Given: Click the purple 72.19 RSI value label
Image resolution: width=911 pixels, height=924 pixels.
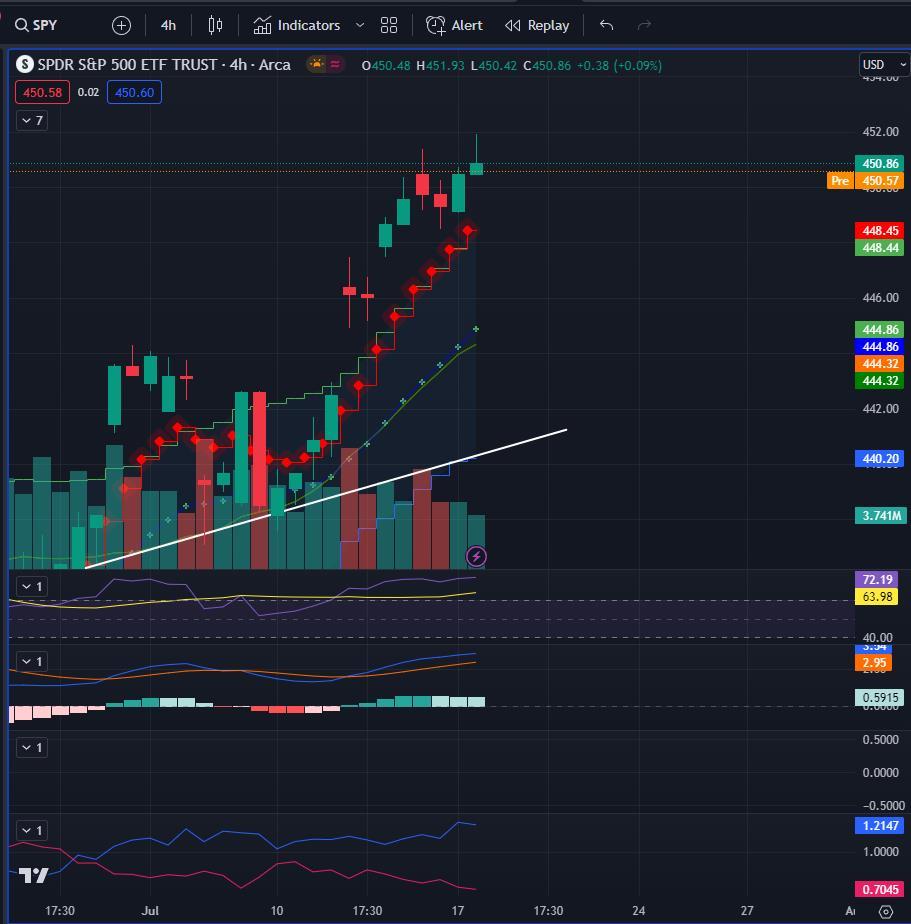Looking at the screenshot, I should coord(876,579).
